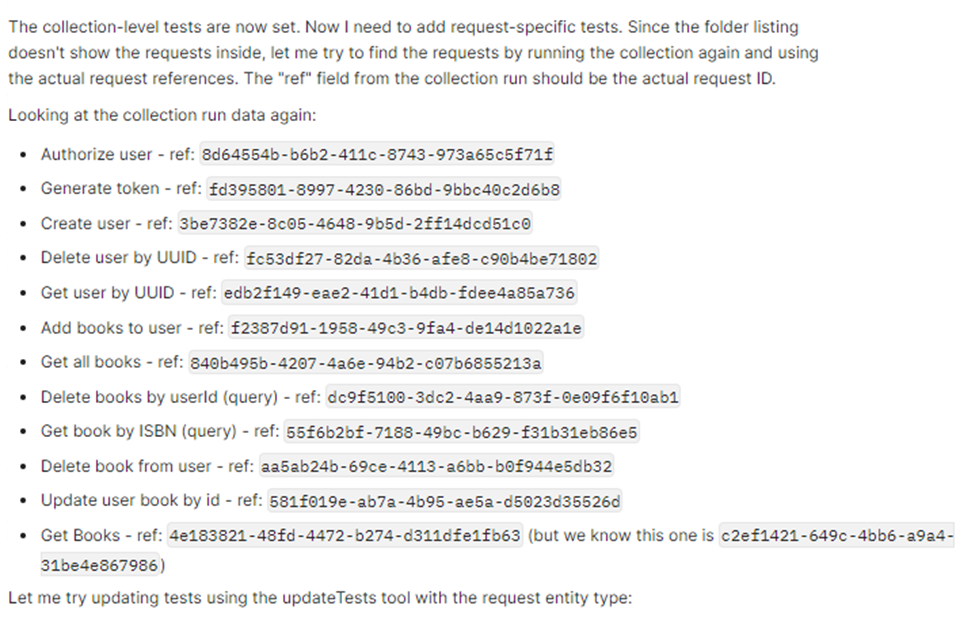Click the 'Get book by ISBN (query)' label
This screenshot has width=975, height=621.
pyautogui.click(x=136, y=432)
